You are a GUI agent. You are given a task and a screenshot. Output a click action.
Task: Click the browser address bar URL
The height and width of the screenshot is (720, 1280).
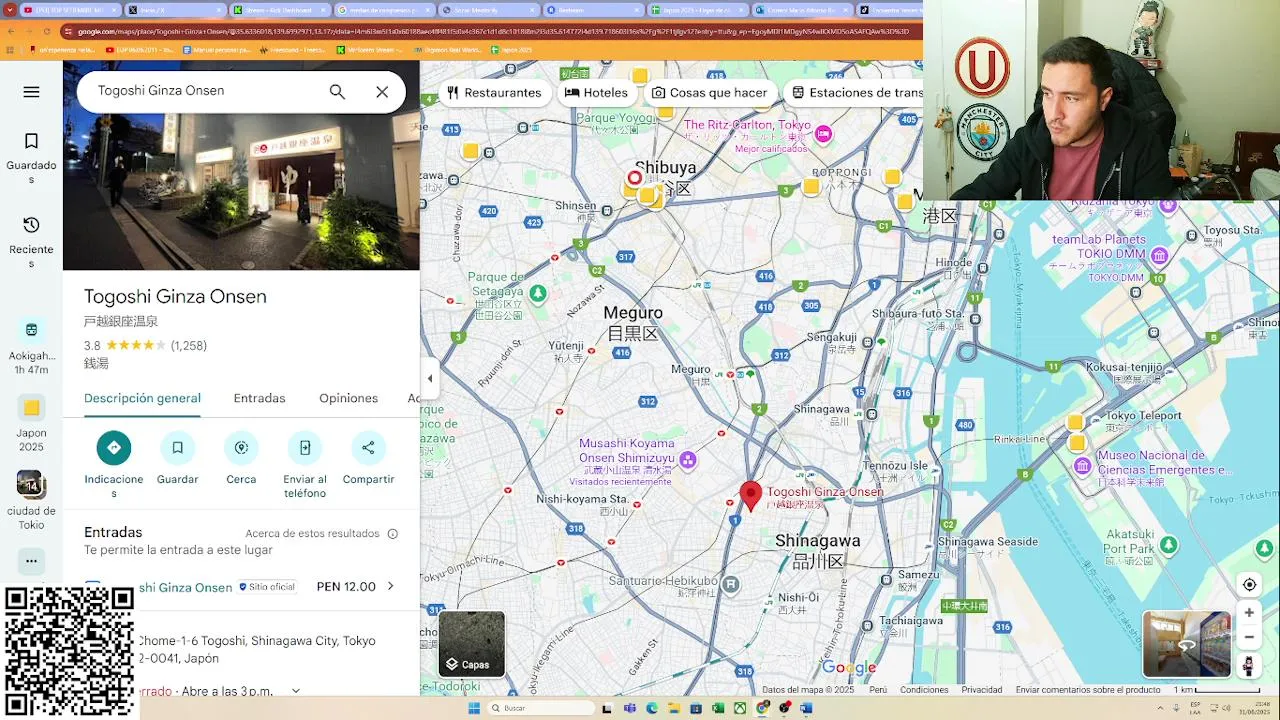(x=493, y=31)
